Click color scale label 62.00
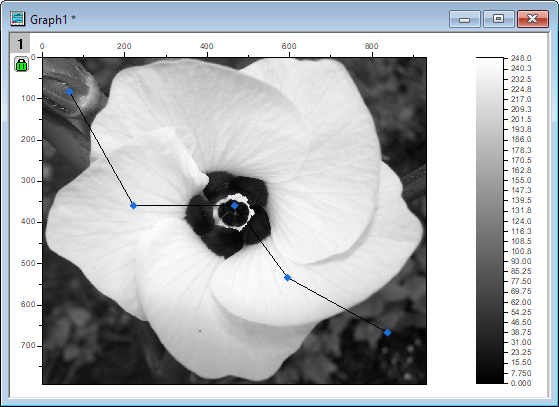Screen dimensions: 559x407 pos(521,302)
